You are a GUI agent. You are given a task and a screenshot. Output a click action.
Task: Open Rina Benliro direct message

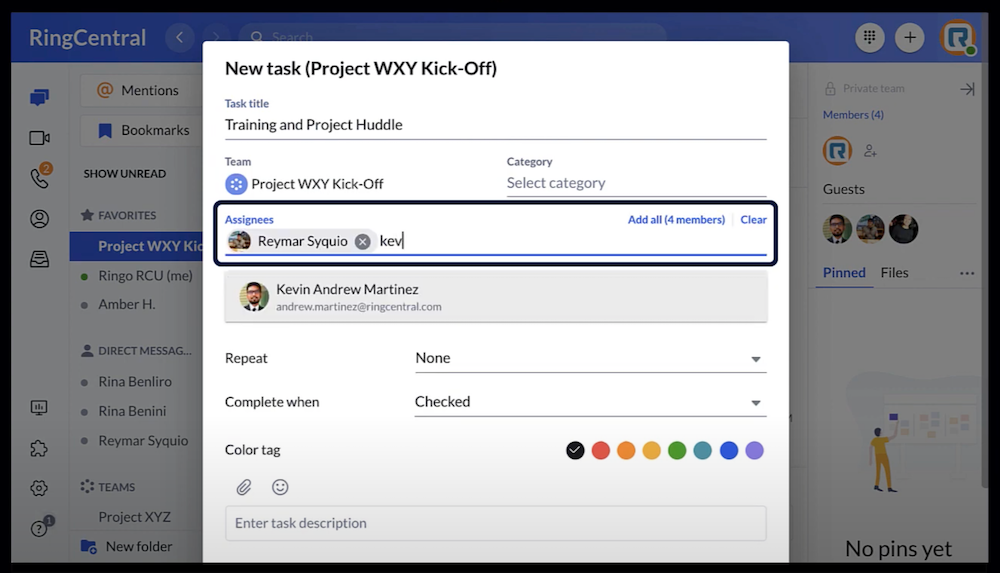click(x=136, y=382)
